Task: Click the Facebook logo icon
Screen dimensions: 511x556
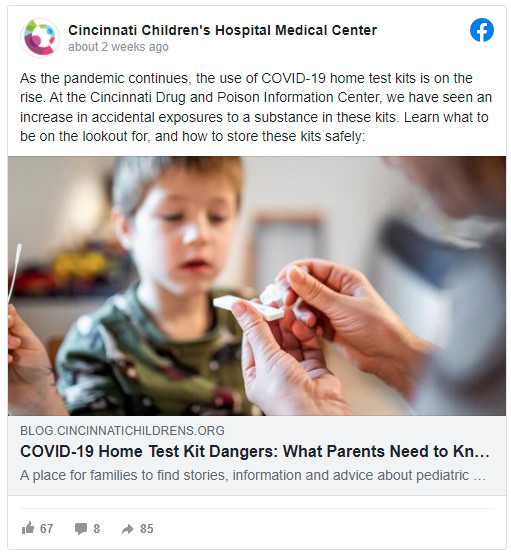Action: click(x=482, y=30)
